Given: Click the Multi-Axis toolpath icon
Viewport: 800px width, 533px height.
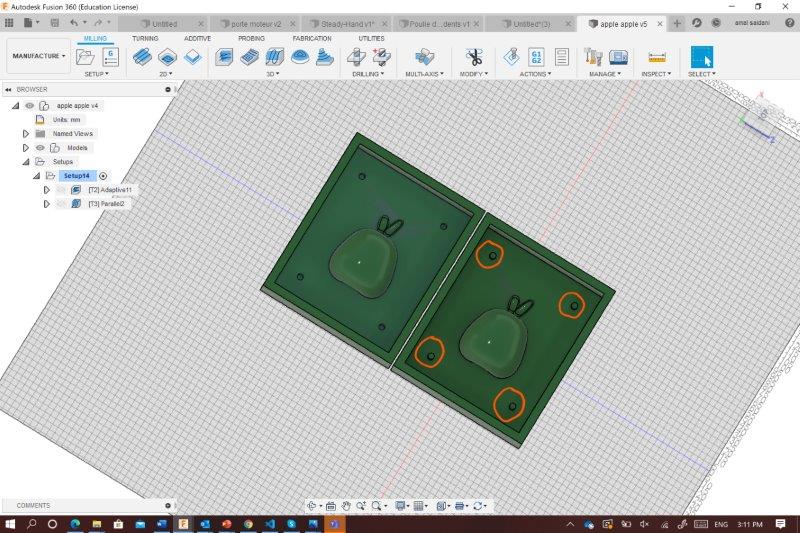Looking at the screenshot, I should point(425,57).
